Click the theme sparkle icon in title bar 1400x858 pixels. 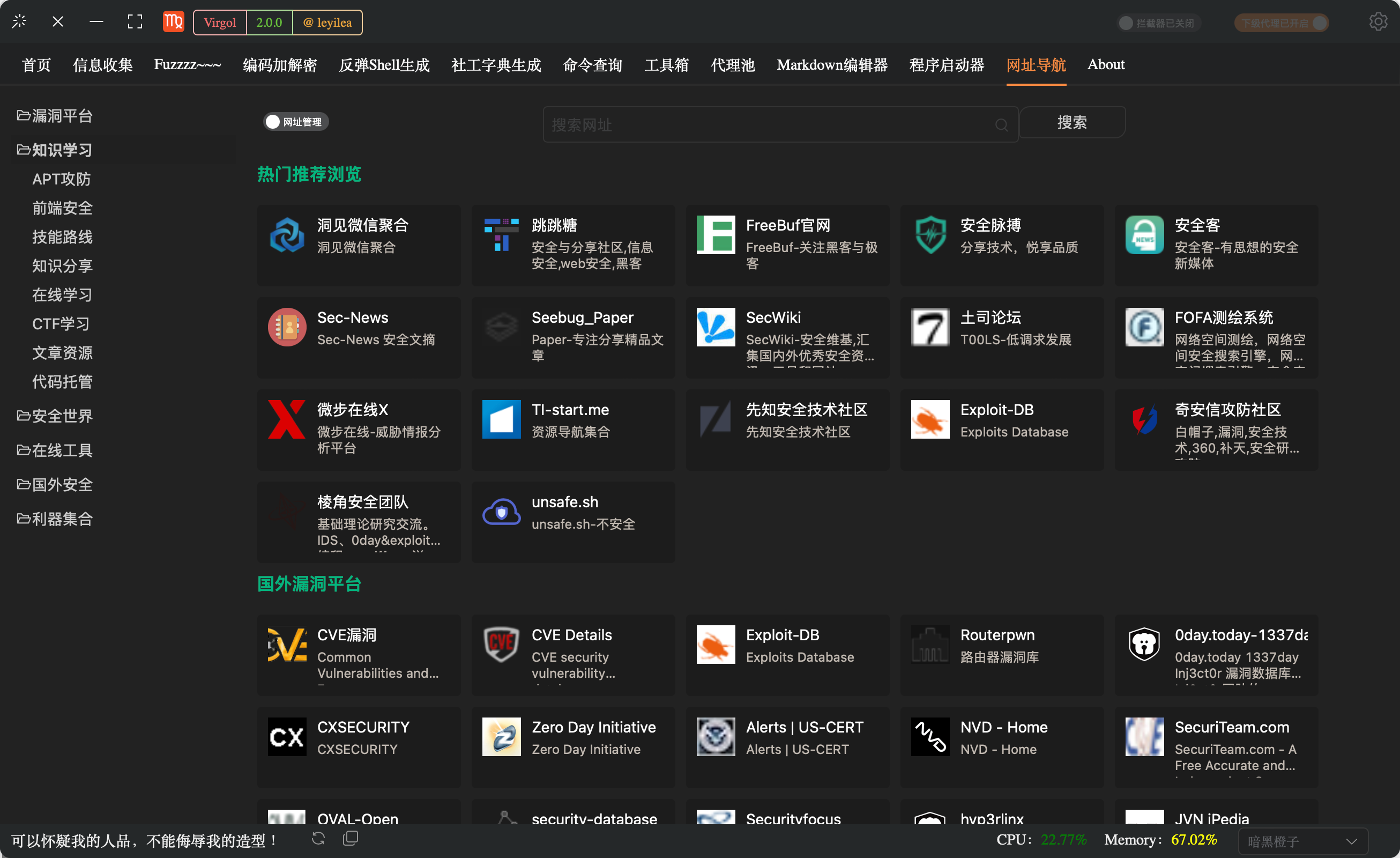tap(19, 21)
